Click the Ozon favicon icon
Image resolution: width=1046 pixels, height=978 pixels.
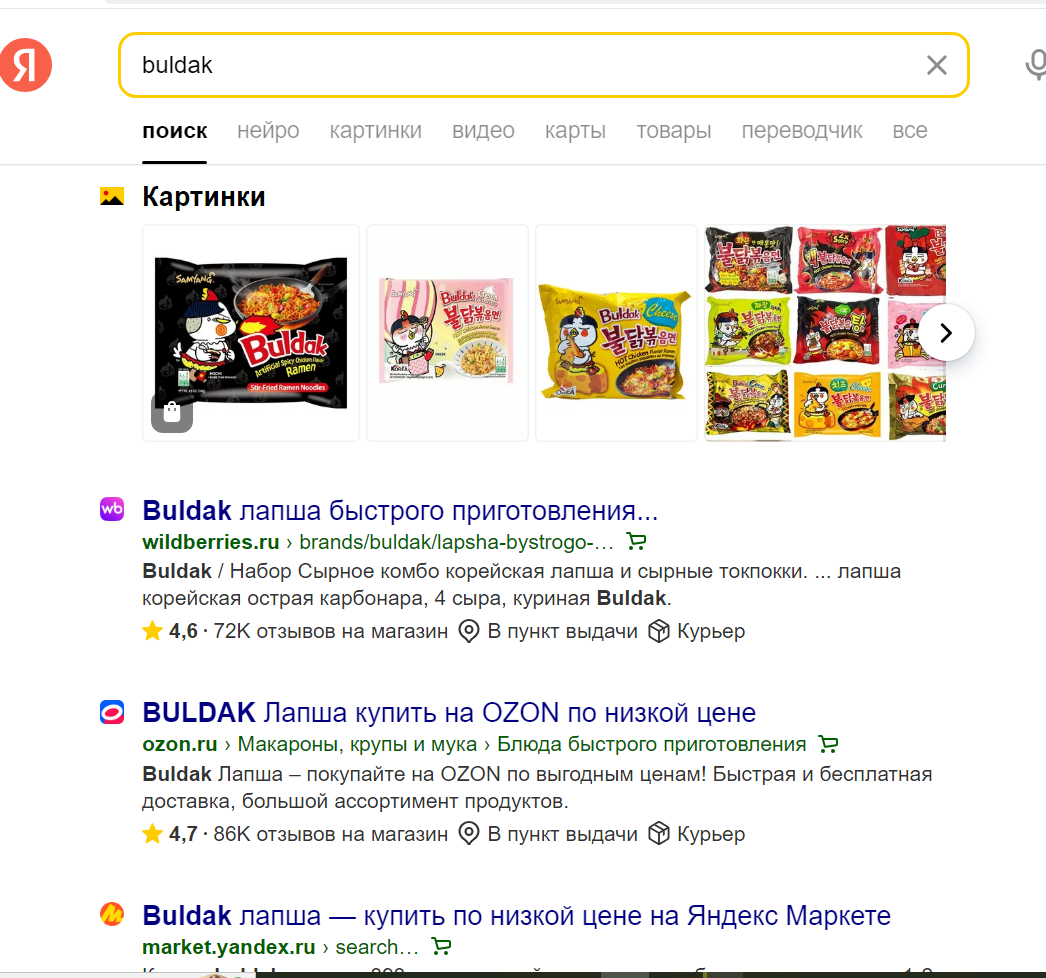[112, 712]
